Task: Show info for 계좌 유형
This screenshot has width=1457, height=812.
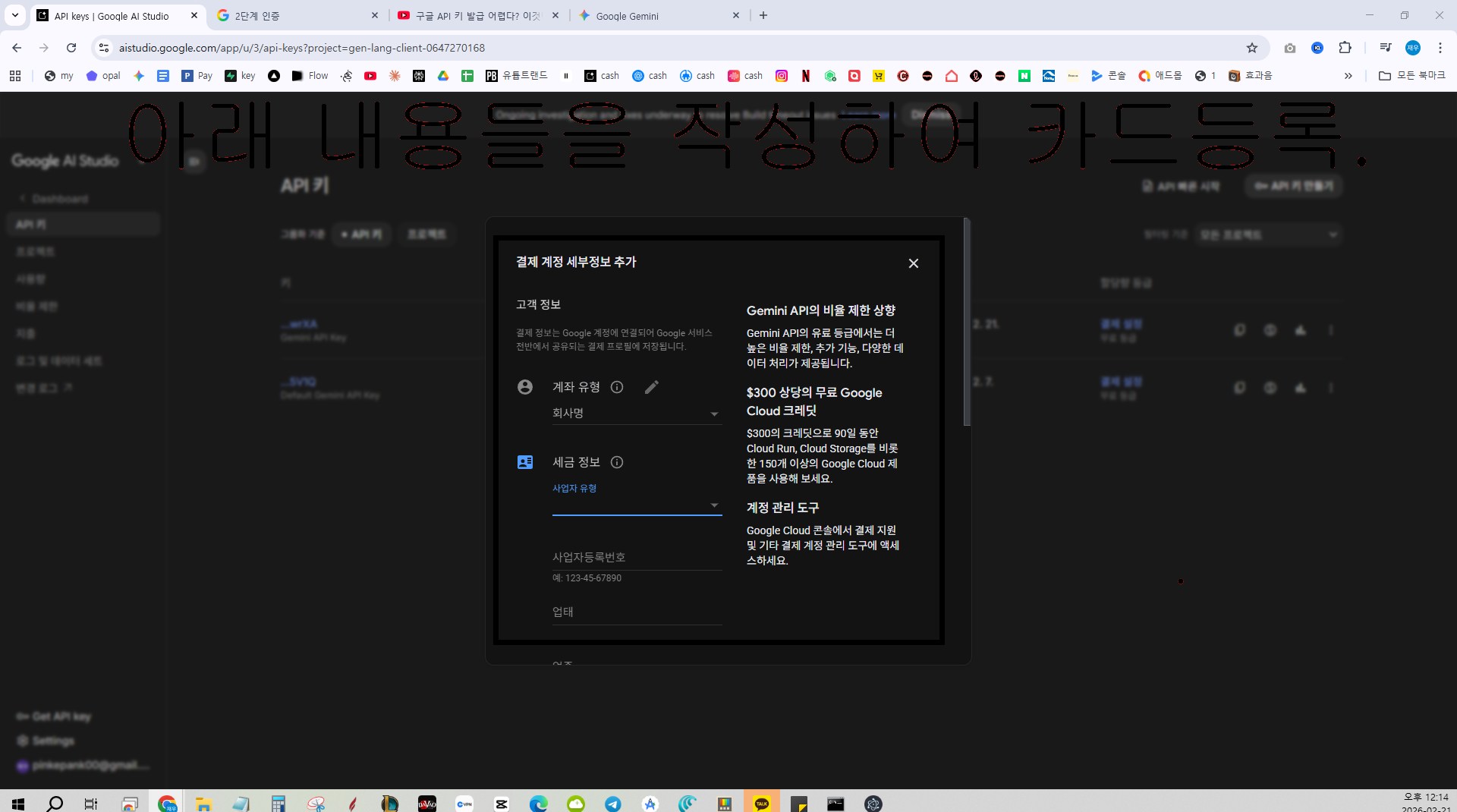Action: pos(617,387)
